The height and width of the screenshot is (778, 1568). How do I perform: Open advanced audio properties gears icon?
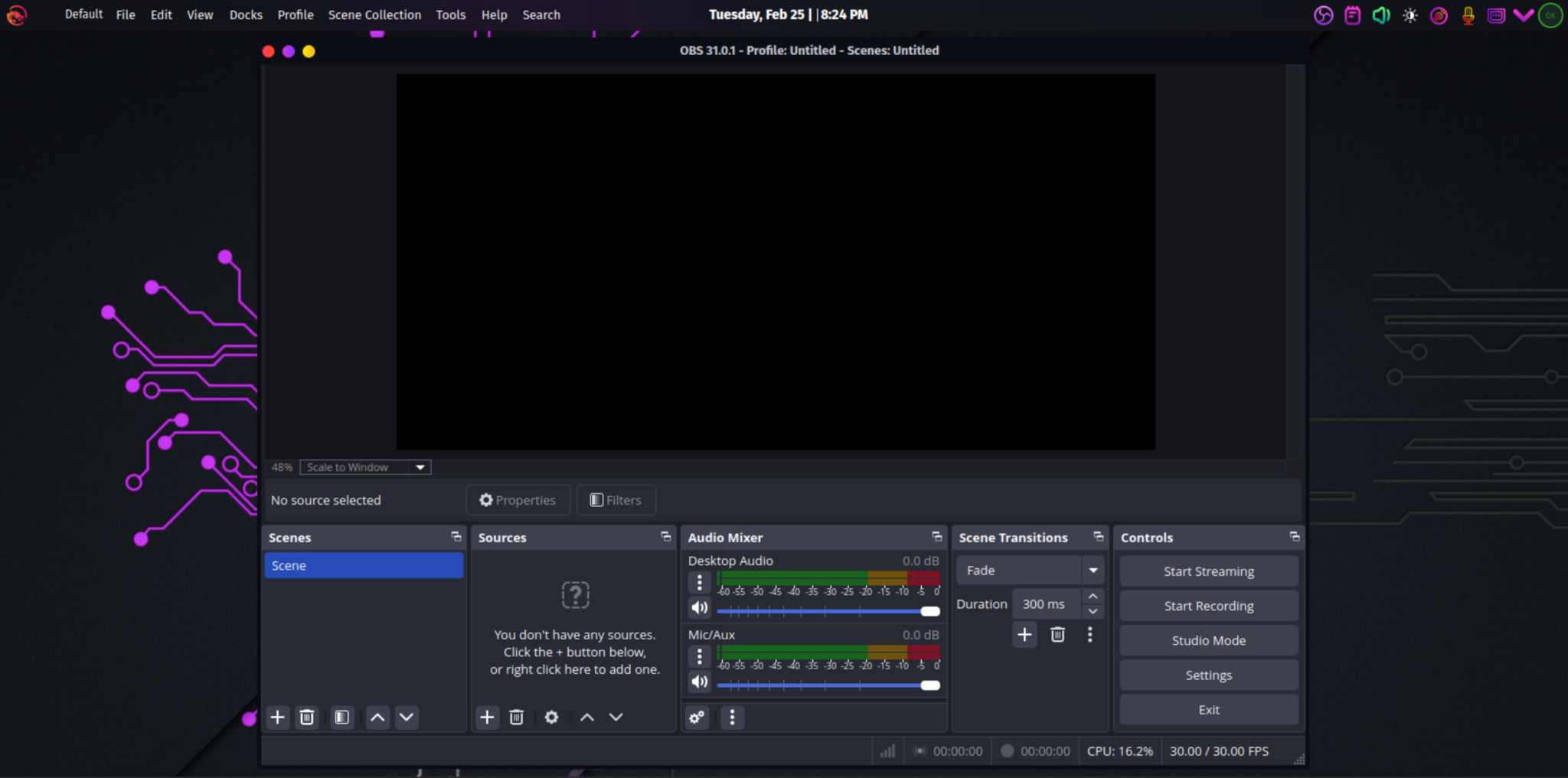[x=697, y=717]
